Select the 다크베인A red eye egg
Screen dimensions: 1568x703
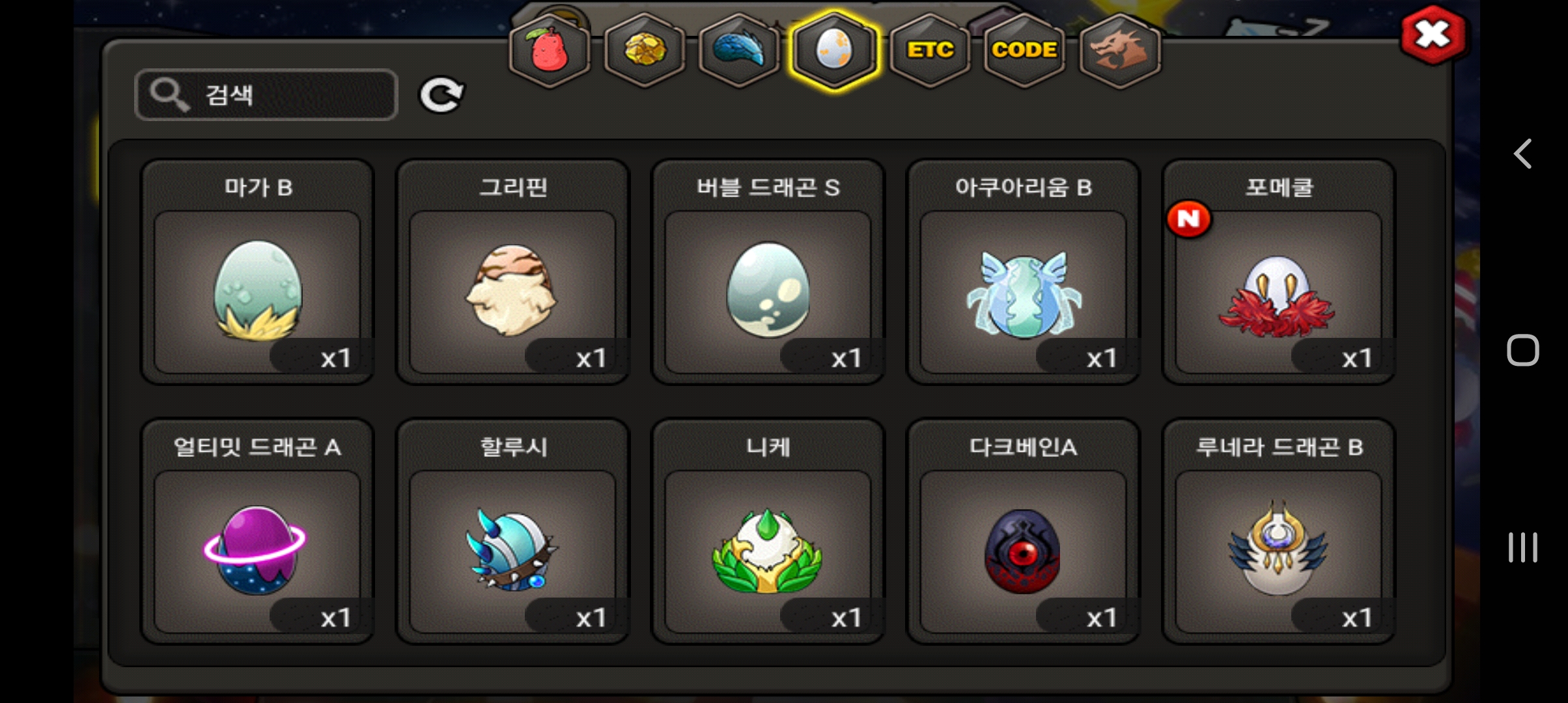pos(1023,532)
